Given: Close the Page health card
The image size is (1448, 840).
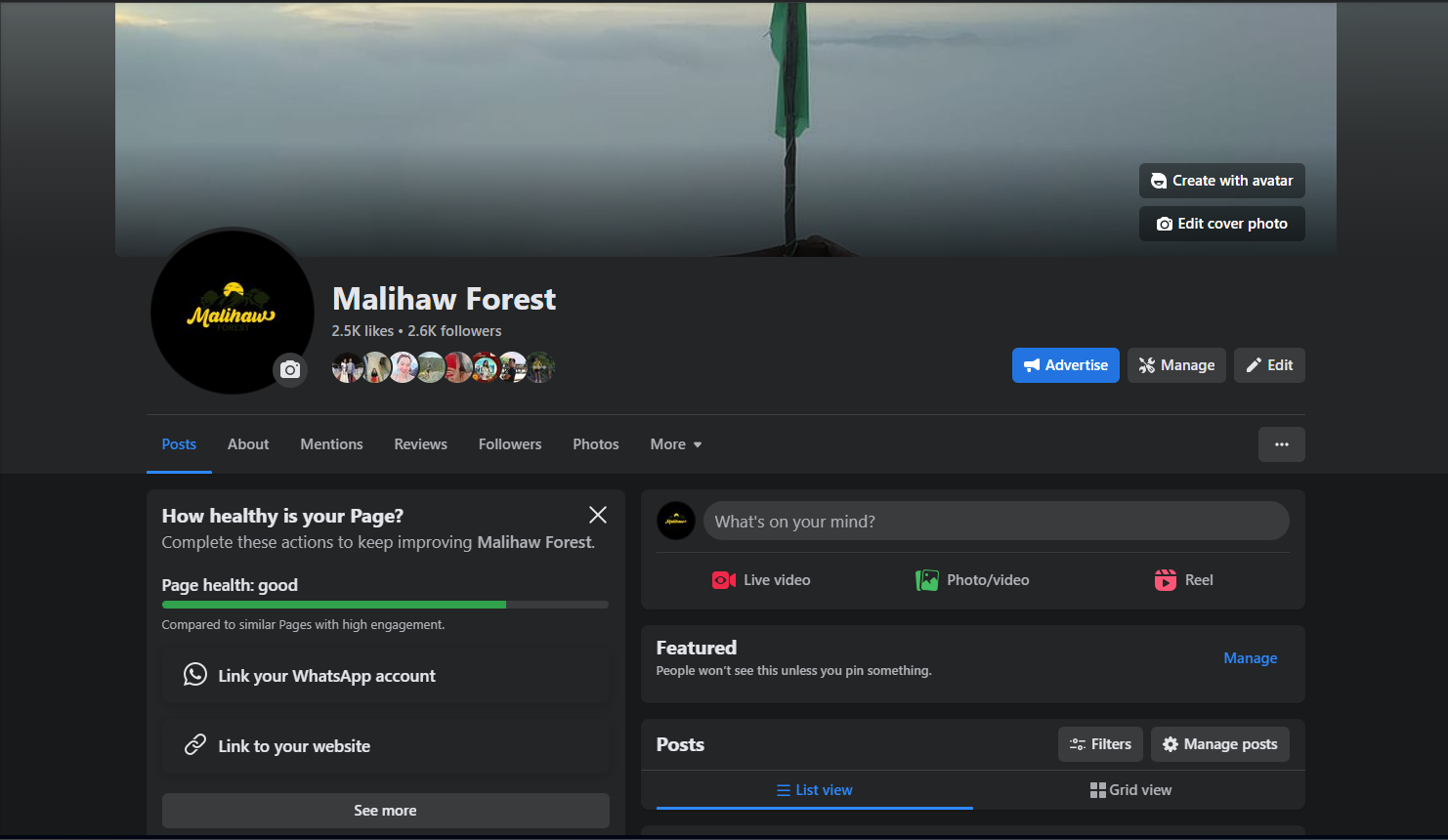Looking at the screenshot, I should [598, 515].
